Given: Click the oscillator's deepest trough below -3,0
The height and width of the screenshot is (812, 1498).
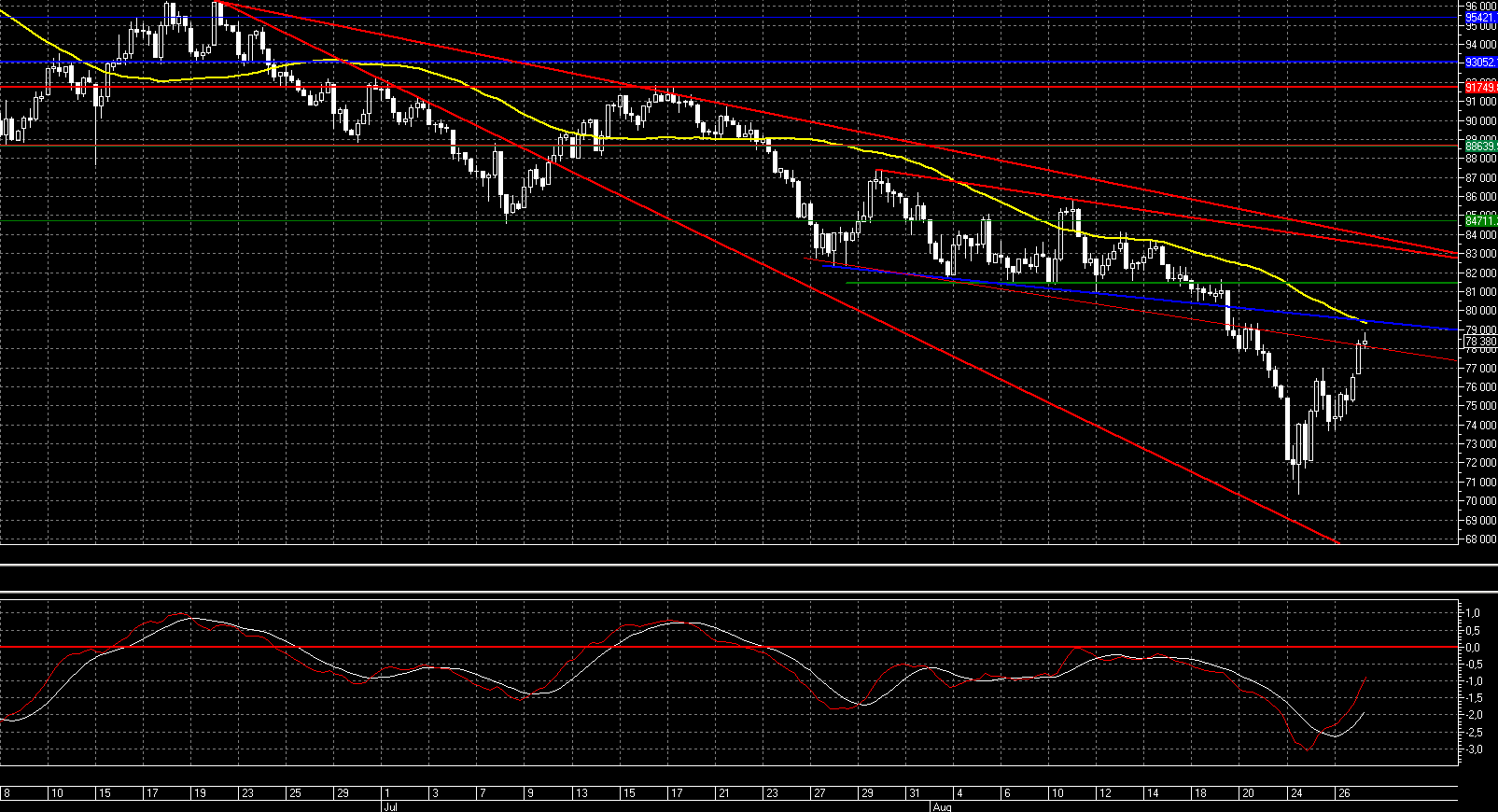Looking at the screenshot, I should [x=1308, y=749].
